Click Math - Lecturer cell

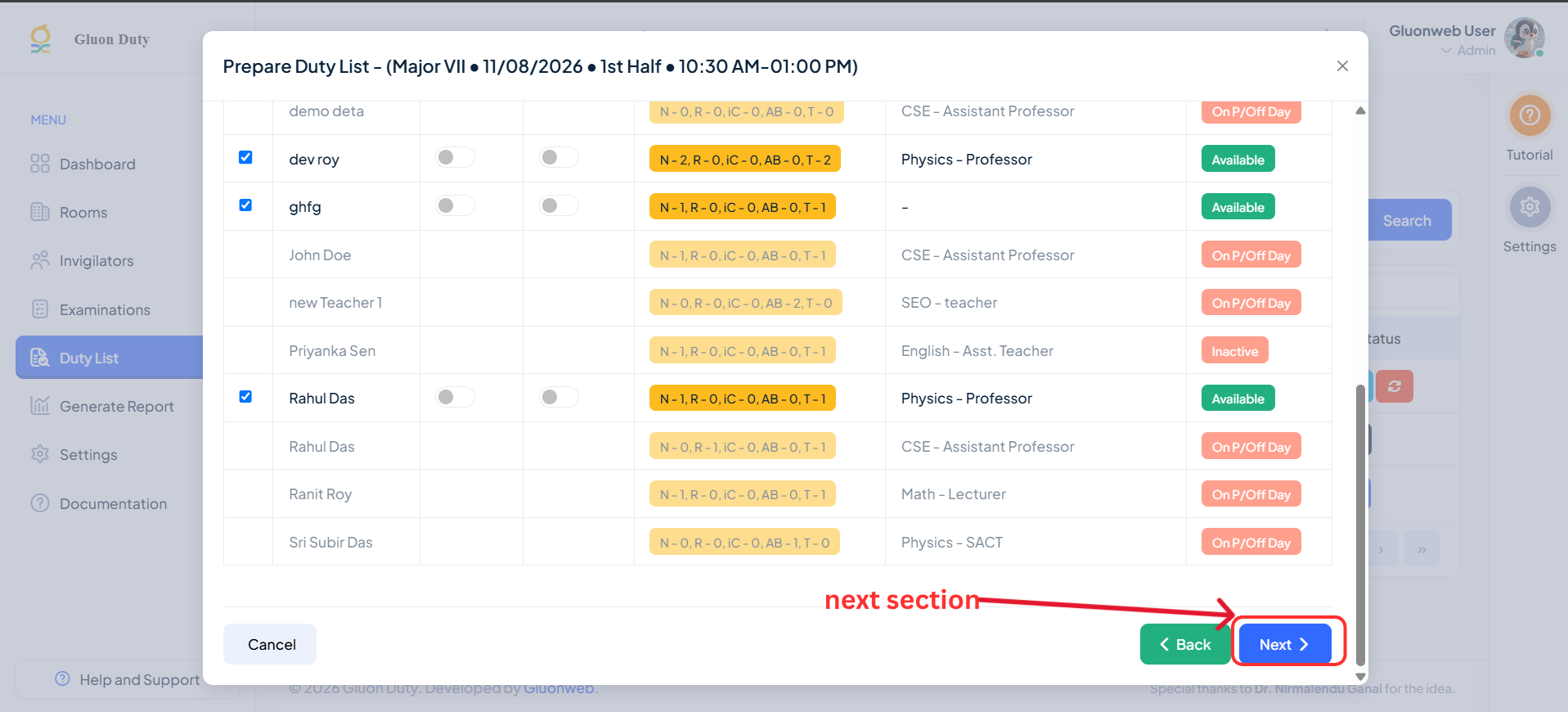click(x=954, y=494)
